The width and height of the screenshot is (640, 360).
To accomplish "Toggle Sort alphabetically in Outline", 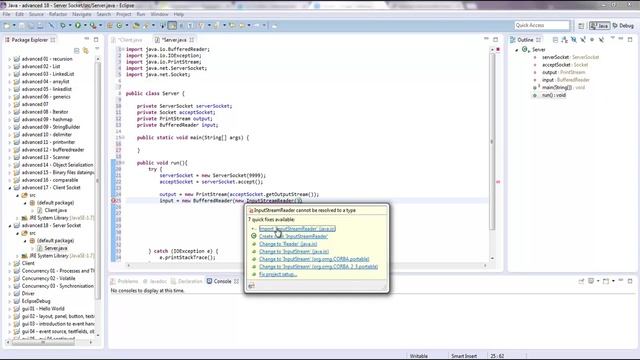I will click(x=564, y=40).
